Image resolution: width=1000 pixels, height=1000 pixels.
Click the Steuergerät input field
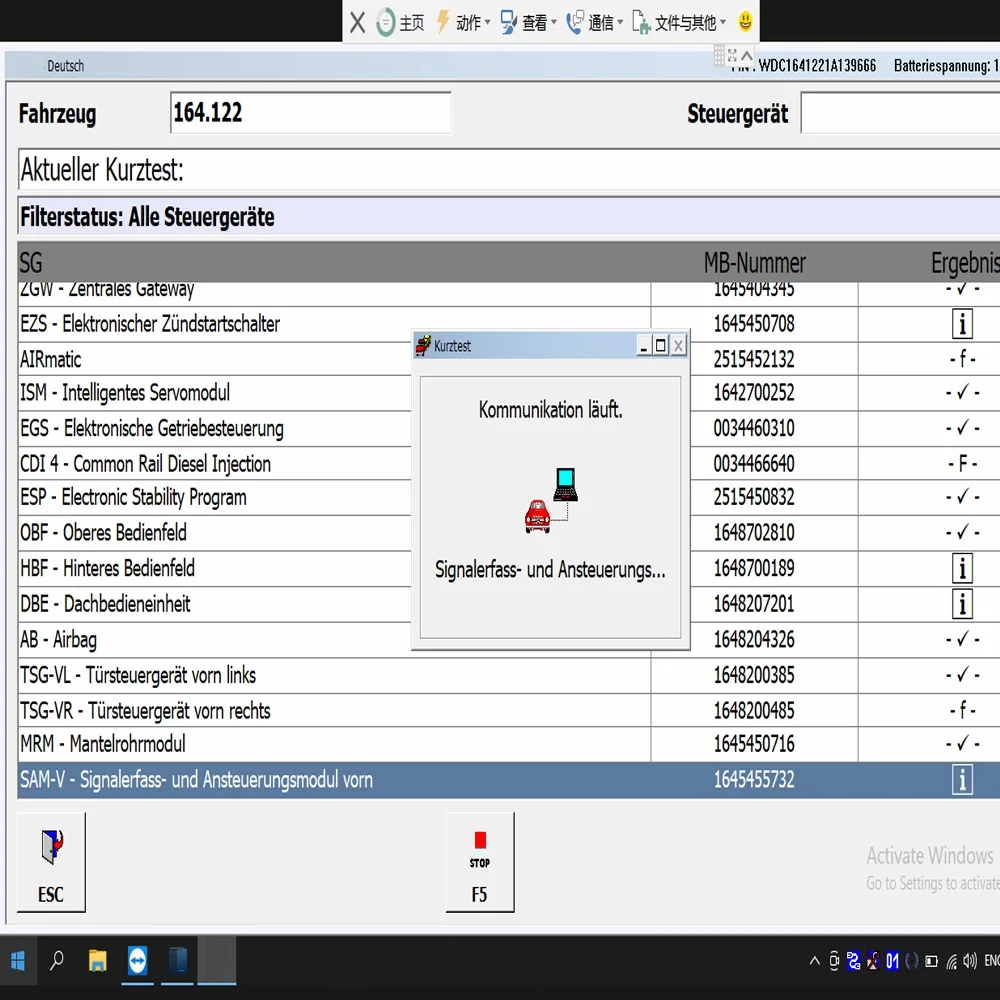pos(900,114)
